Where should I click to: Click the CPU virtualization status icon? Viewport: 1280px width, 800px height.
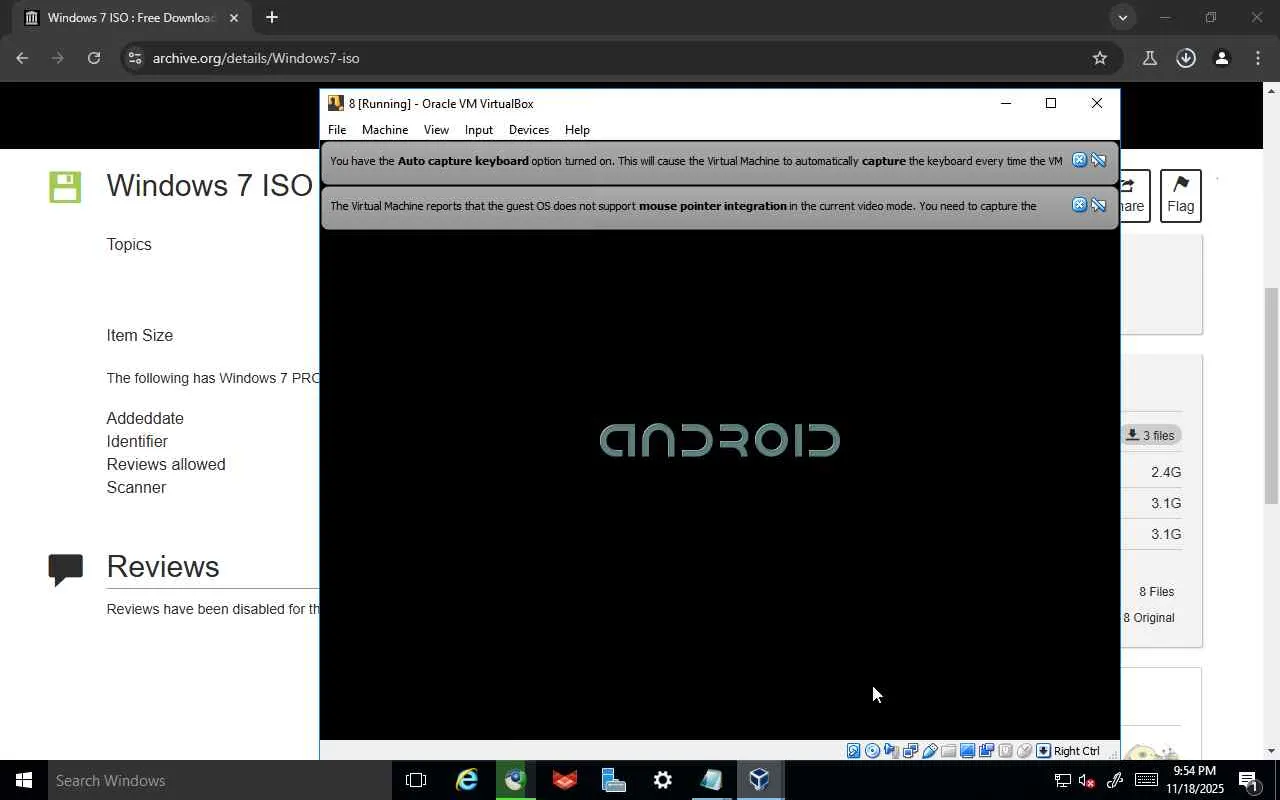pos(1006,751)
